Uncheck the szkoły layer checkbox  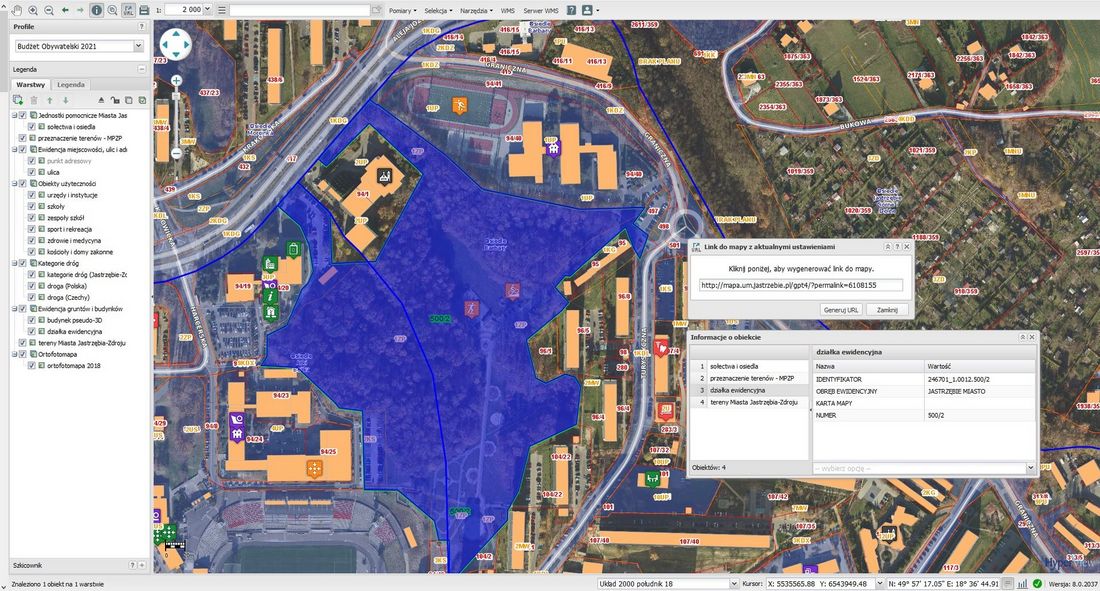click(x=32, y=206)
